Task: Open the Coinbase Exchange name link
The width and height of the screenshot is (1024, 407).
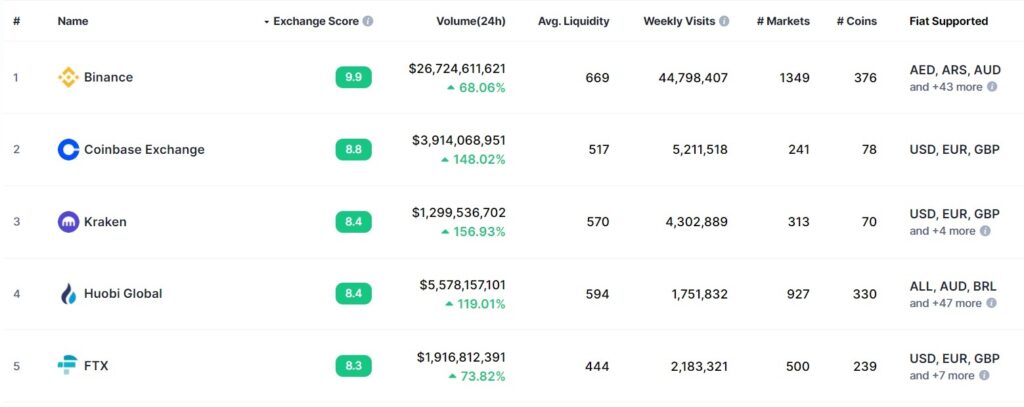Action: coord(144,150)
